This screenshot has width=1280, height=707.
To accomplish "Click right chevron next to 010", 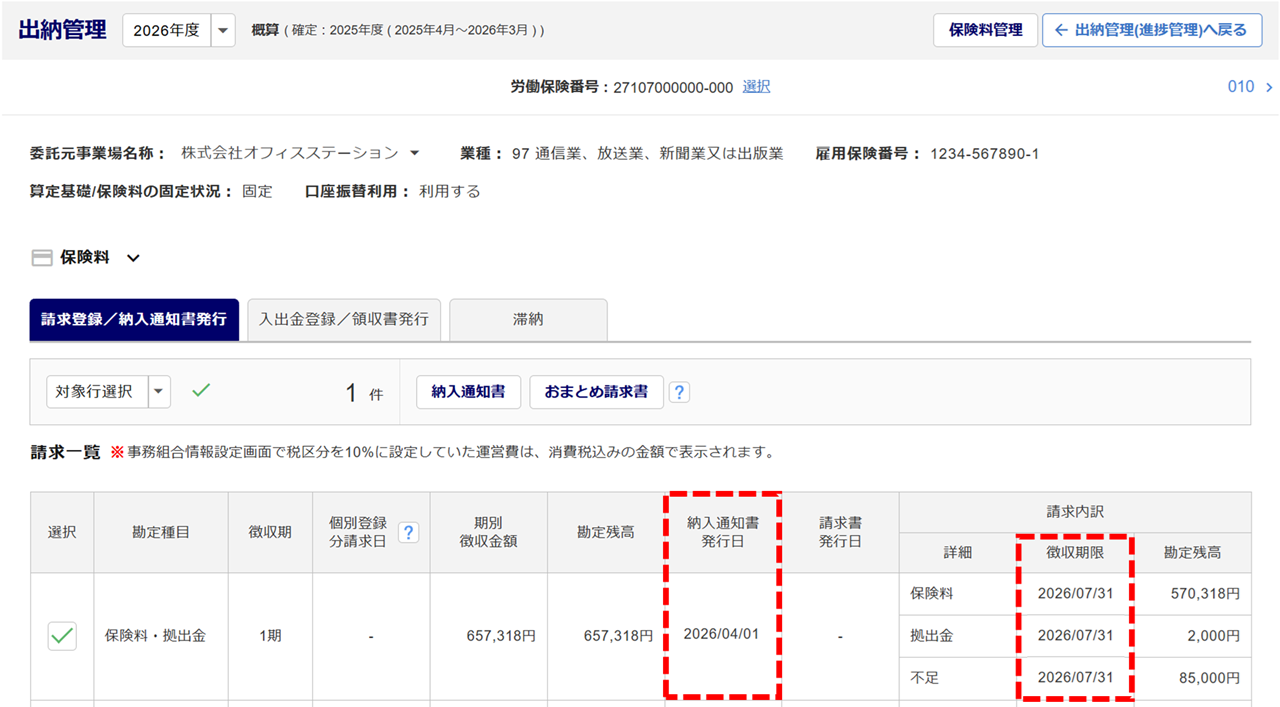I will [x=1269, y=87].
